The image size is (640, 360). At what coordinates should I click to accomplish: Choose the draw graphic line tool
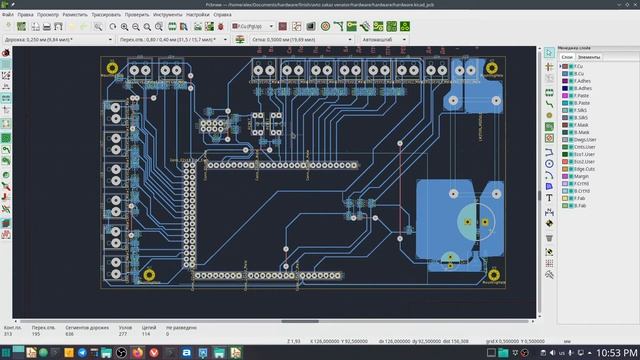tap(549, 152)
